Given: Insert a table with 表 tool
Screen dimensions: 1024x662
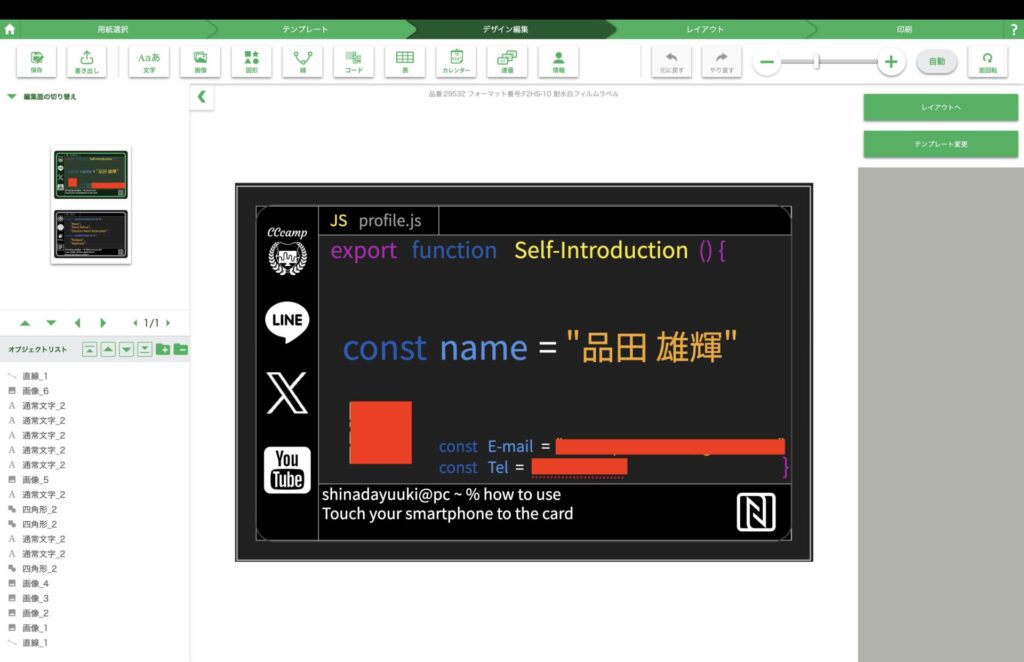Looking at the screenshot, I should pos(405,62).
